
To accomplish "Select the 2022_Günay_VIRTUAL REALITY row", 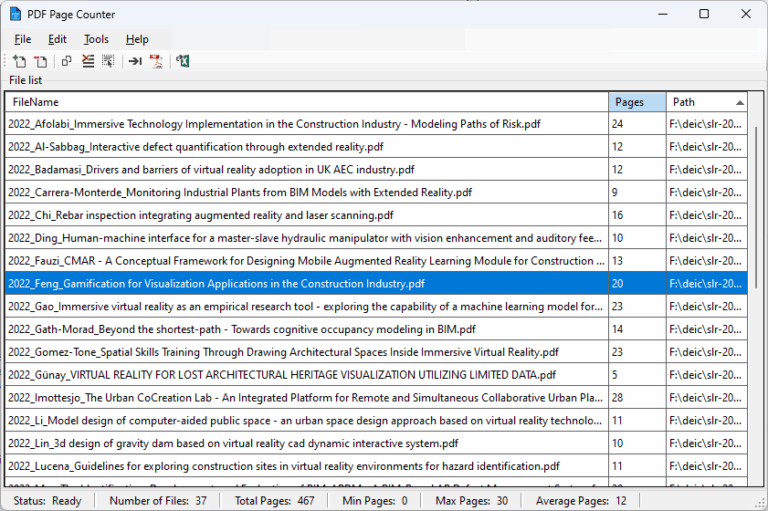I will pos(376,375).
